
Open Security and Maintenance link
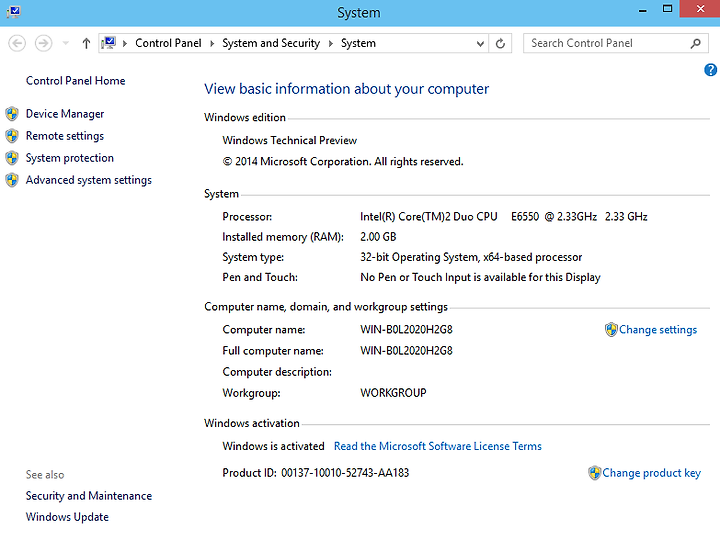pos(89,496)
